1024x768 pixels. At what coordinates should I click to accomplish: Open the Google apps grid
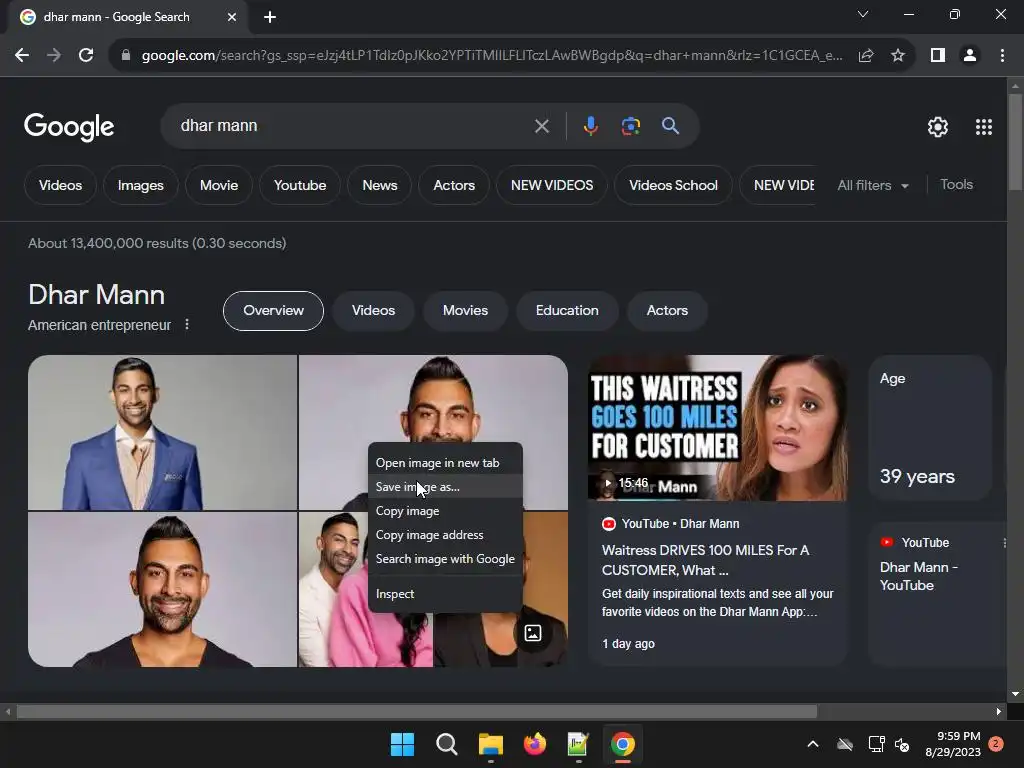click(x=984, y=127)
